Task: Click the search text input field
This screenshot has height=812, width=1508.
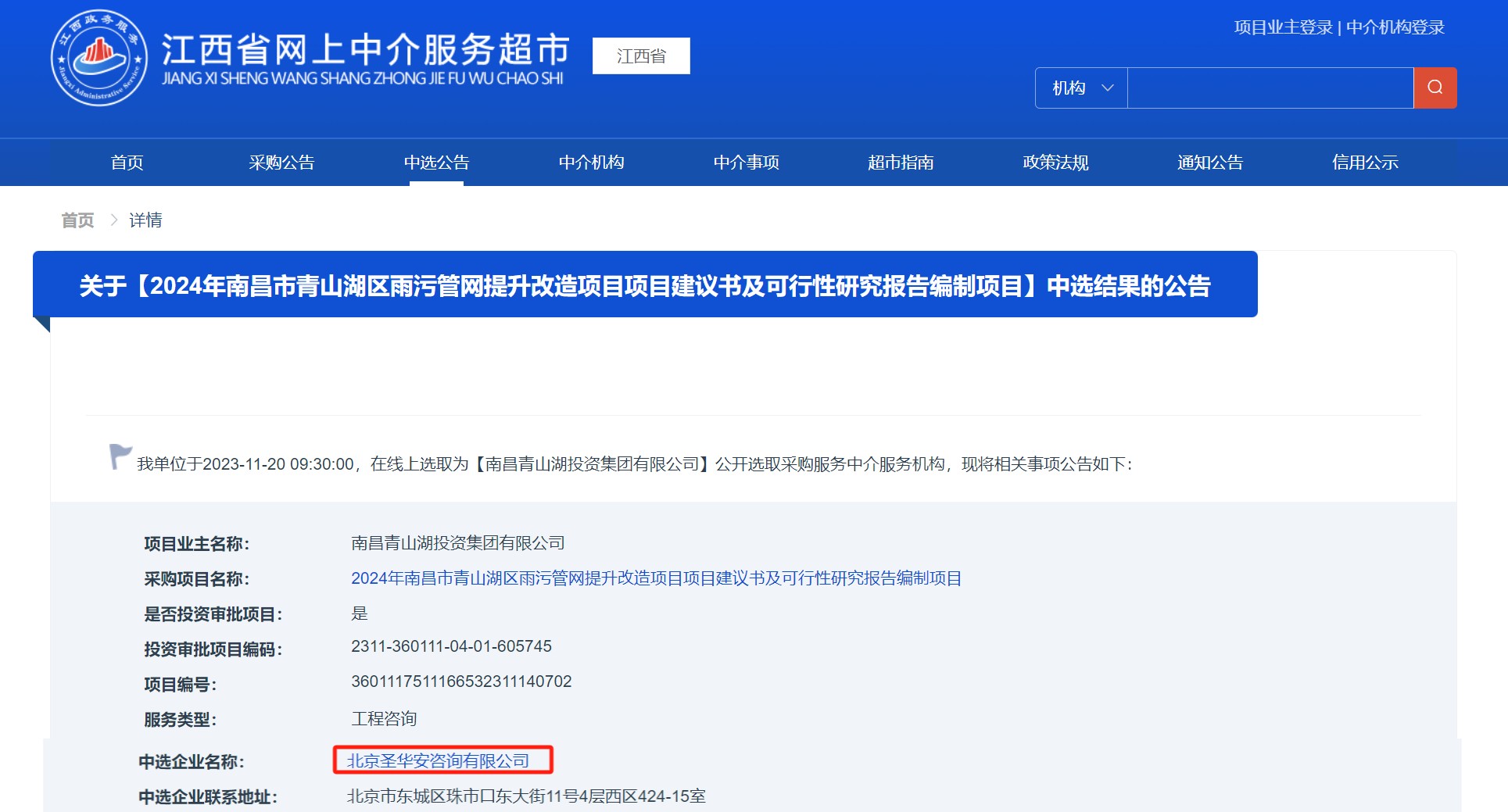Action: coord(1270,88)
